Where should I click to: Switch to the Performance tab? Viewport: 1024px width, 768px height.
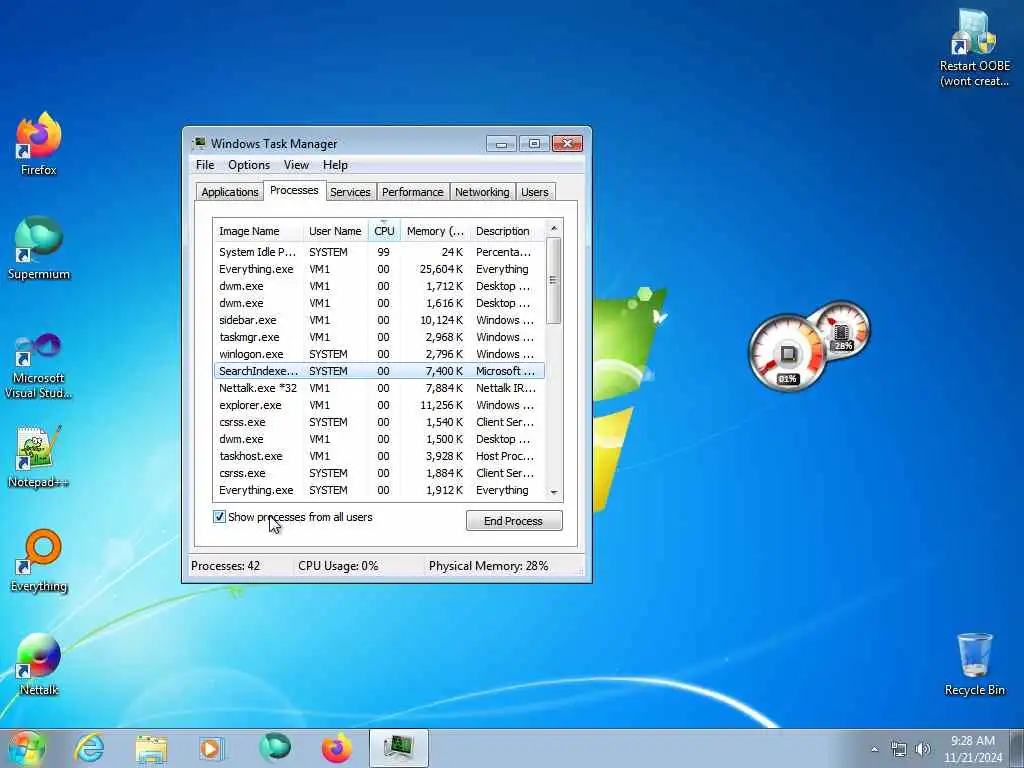click(413, 192)
